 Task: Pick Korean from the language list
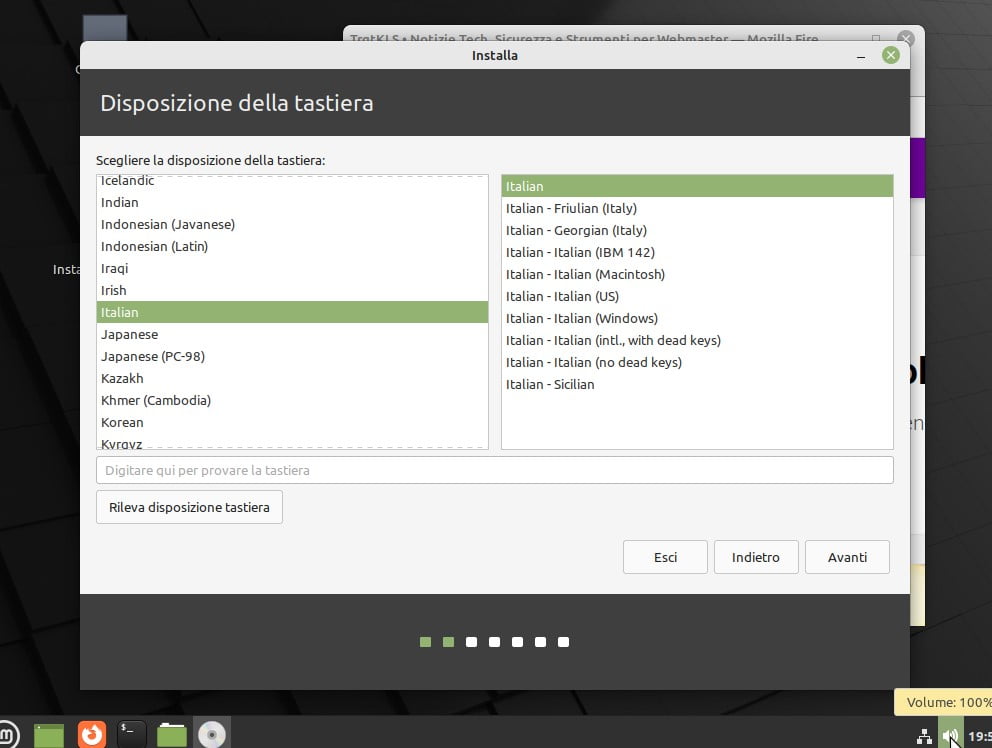pyautogui.click(x=122, y=422)
